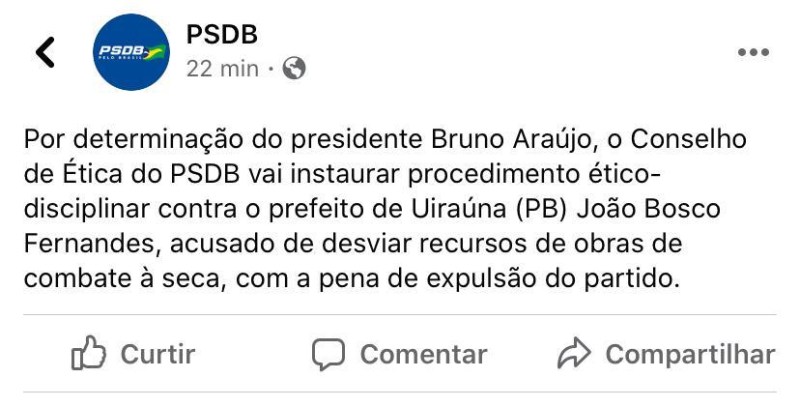Click the speech bubble comment icon
800x407 pixels.
(328, 354)
